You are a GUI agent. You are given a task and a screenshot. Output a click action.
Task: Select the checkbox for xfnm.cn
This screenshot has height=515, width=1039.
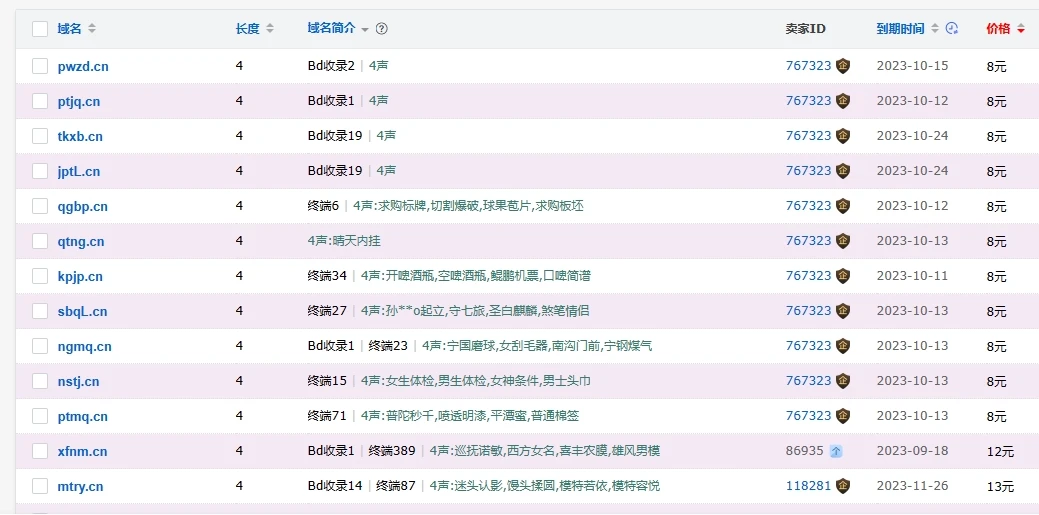(40, 451)
